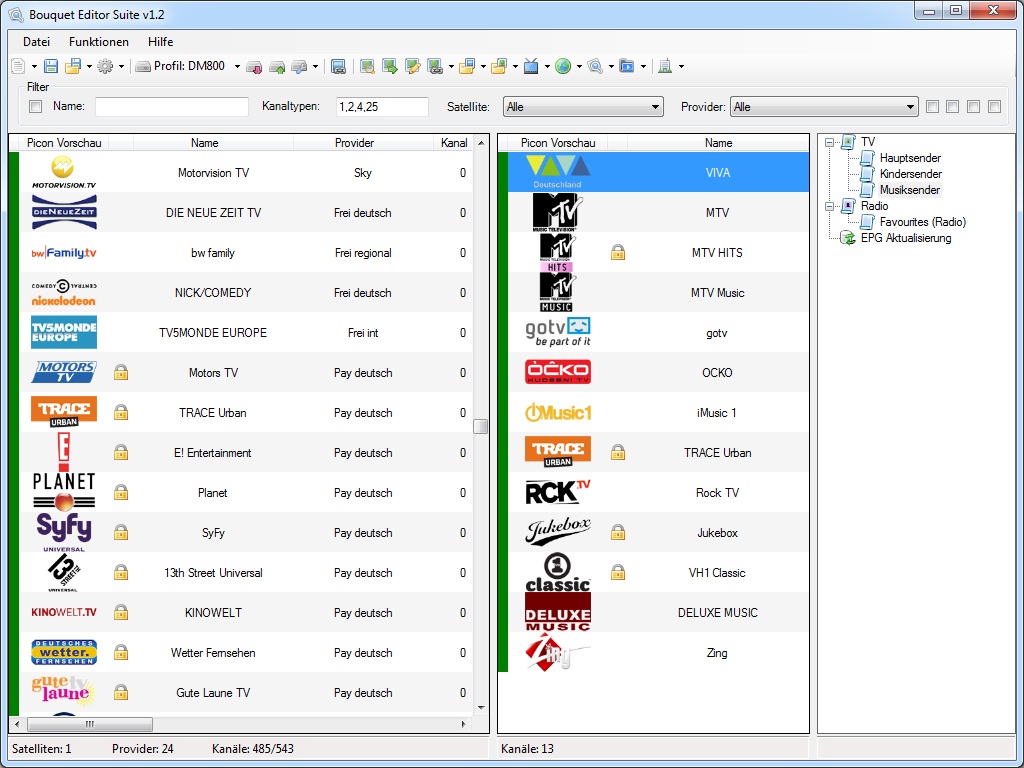This screenshot has width=1024, height=768.
Task: Open dropdown arrow beside new document icon
Action: (x=34, y=67)
